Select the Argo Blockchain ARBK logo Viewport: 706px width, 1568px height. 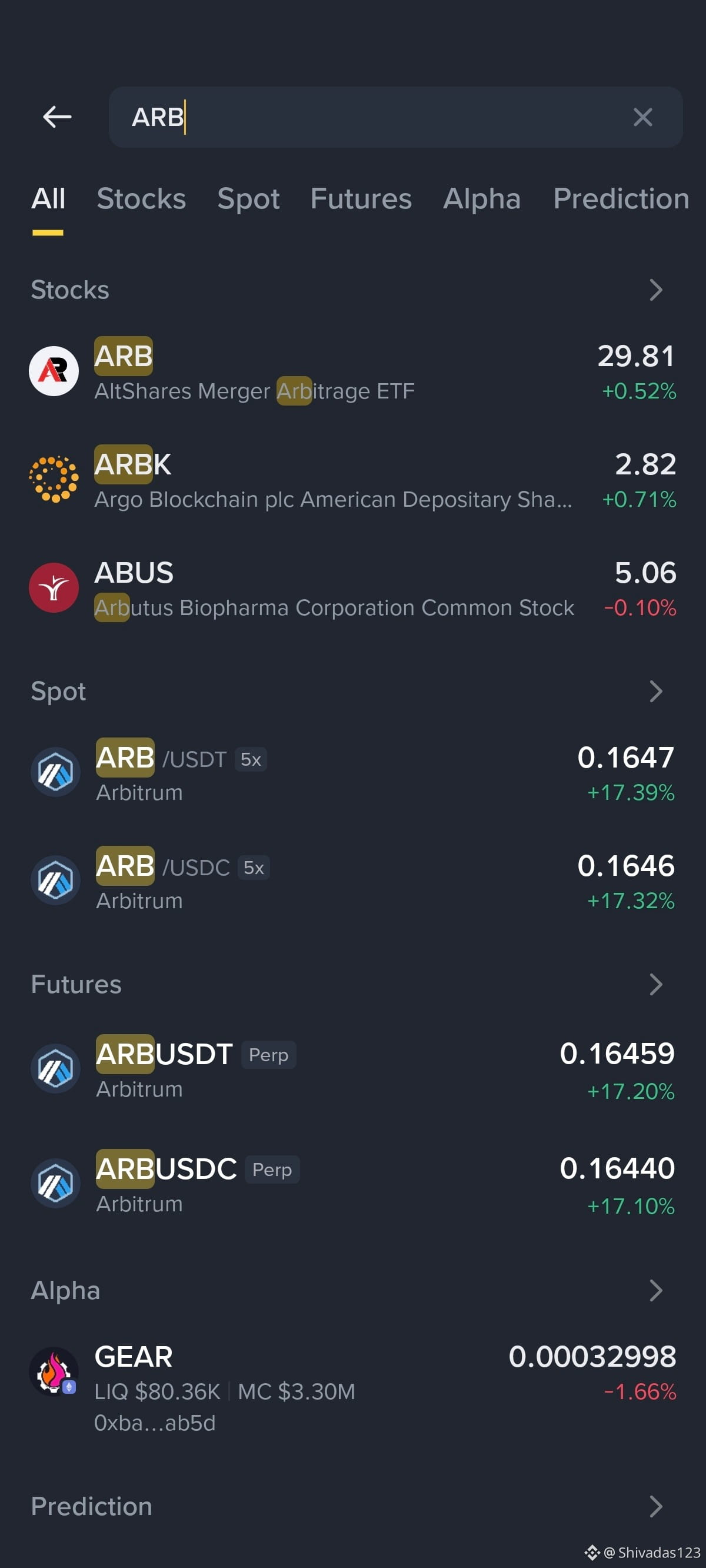54,480
